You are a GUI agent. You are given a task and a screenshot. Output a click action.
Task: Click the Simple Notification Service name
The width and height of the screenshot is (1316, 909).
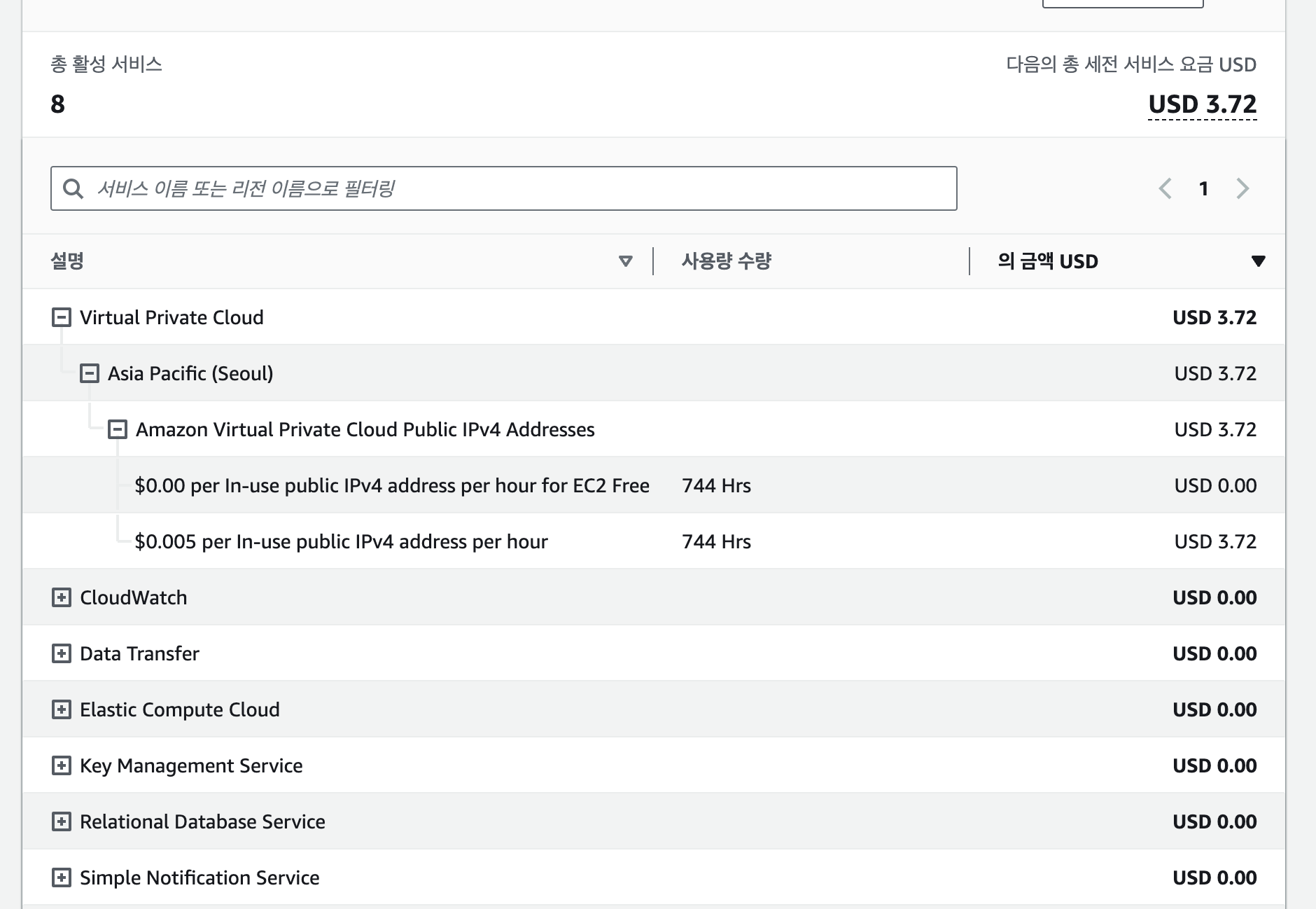click(199, 877)
